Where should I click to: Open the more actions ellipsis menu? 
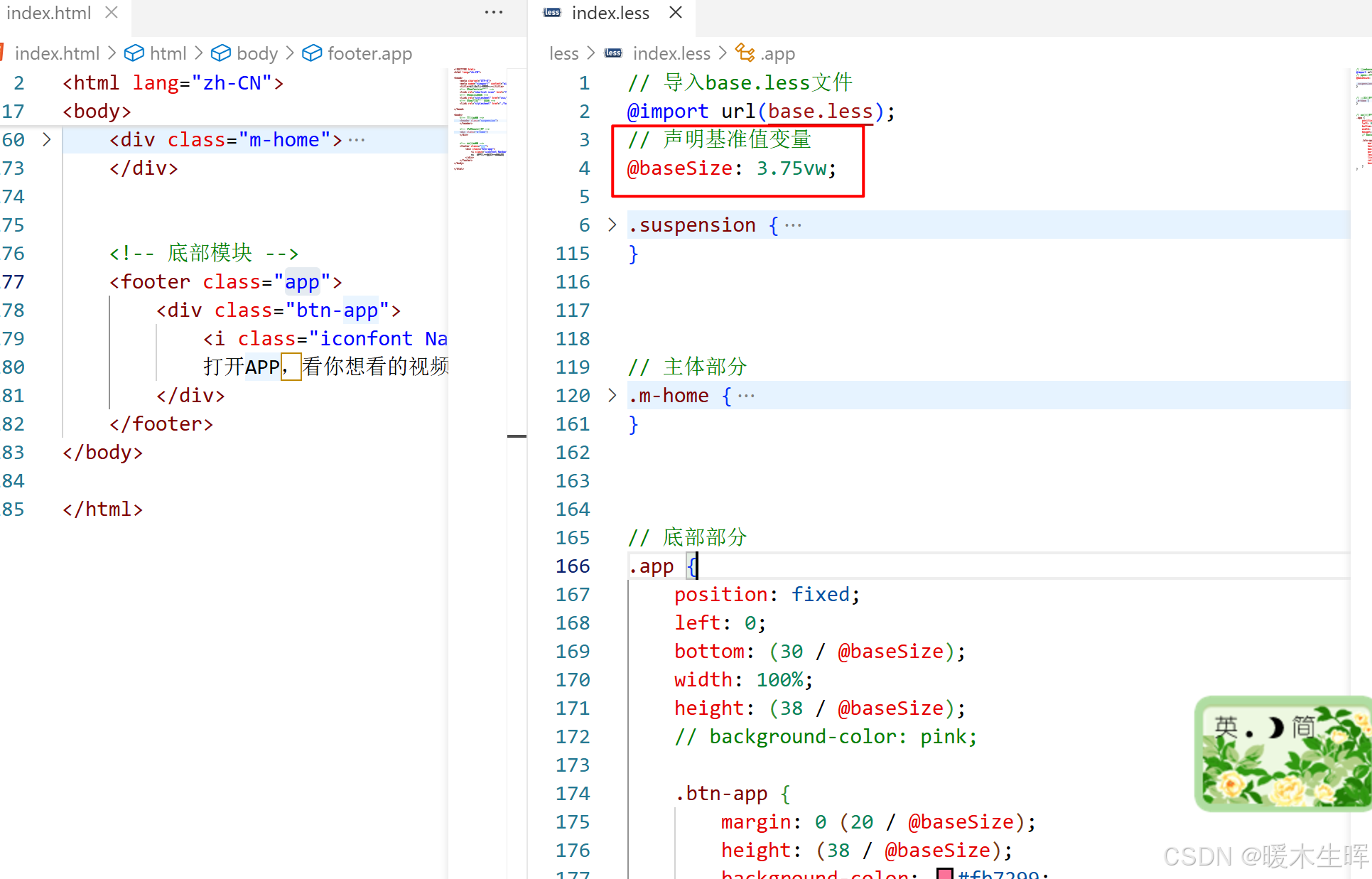[x=494, y=13]
